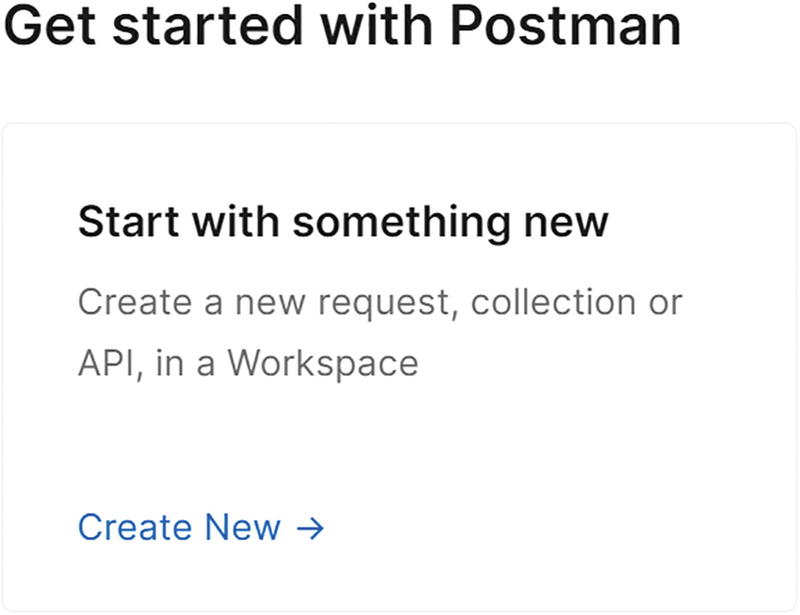Image resolution: width=800 pixels, height=615 pixels.
Task: Click the "Create a new request, collection or" text
Action: (x=380, y=302)
